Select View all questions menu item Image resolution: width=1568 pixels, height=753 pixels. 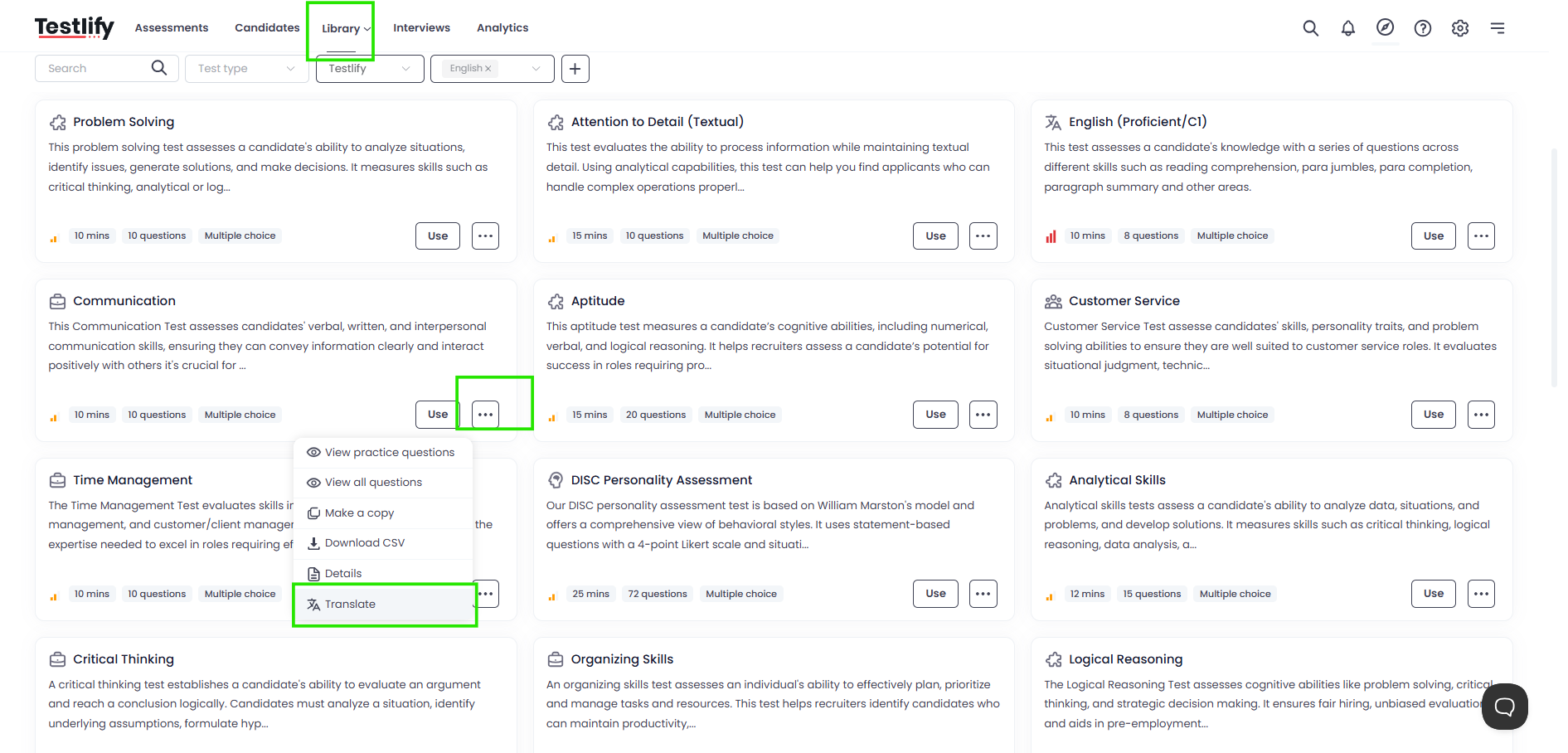(x=383, y=483)
